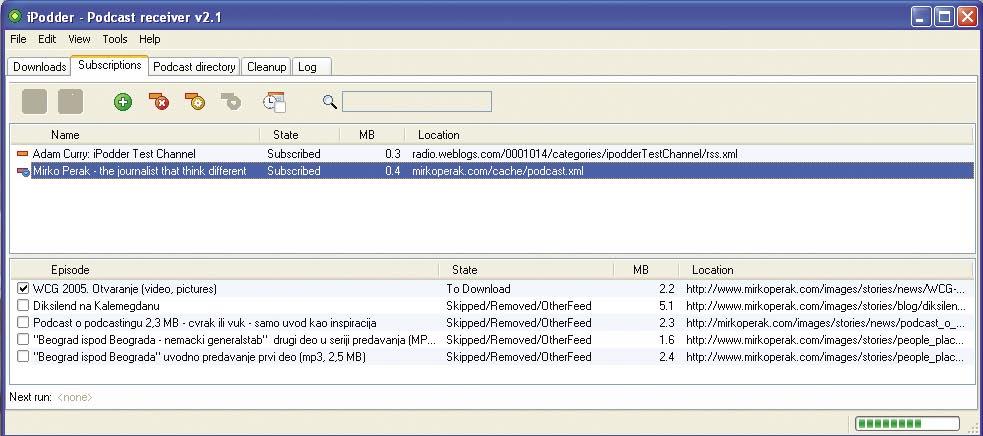Click the search text field in toolbar

(416, 102)
